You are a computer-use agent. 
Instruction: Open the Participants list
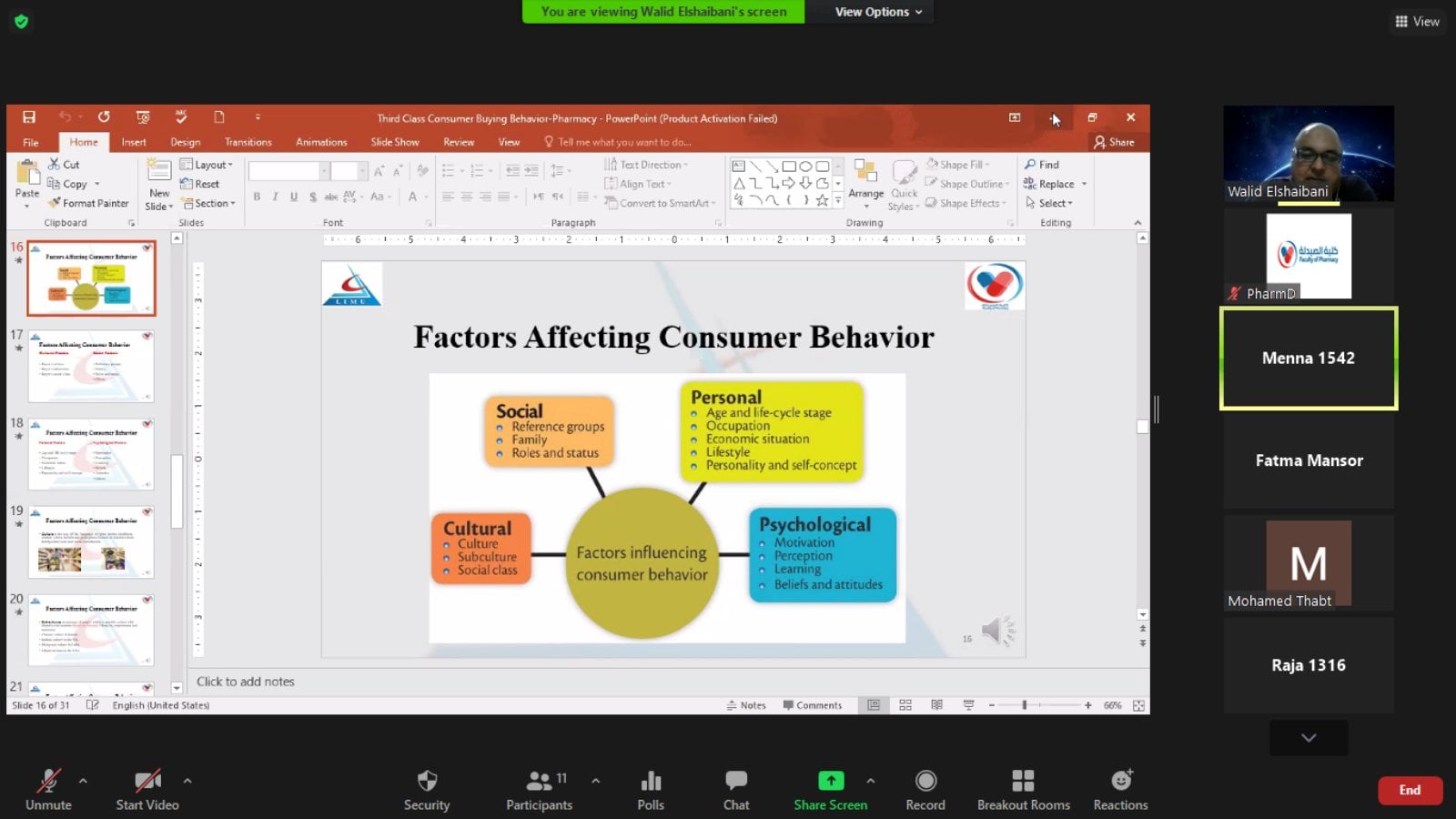(539, 790)
